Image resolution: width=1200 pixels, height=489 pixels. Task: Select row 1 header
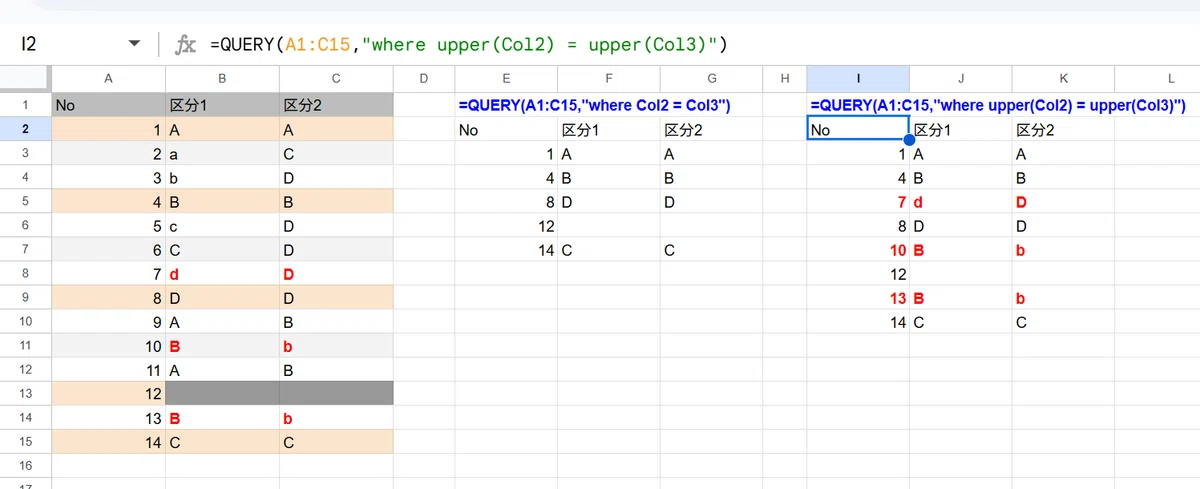point(25,105)
